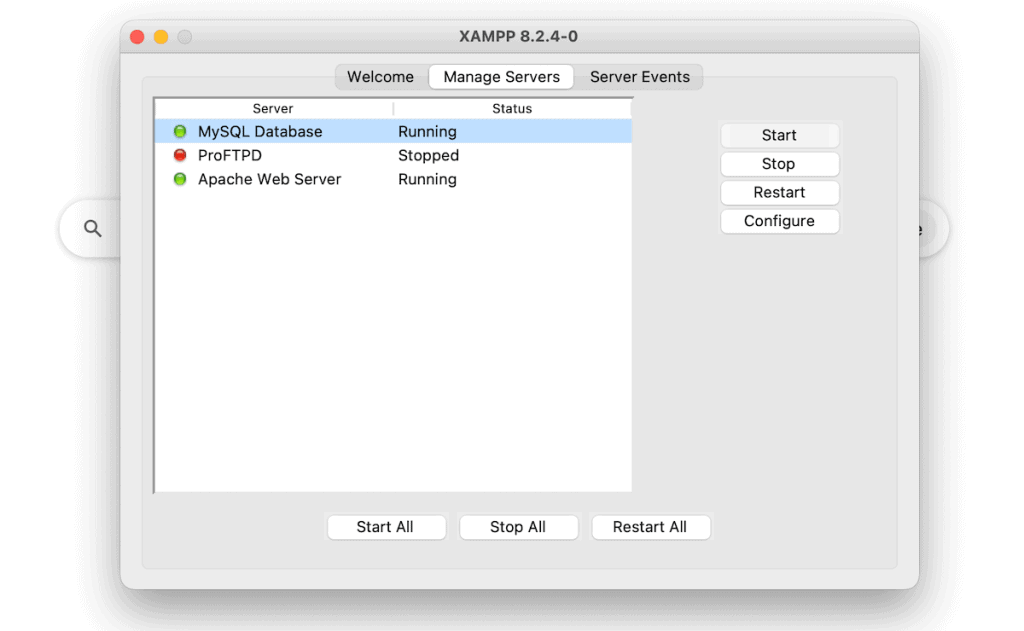Open the Server Events tab
Image resolution: width=1024 pixels, height=631 pixels.
(640, 76)
